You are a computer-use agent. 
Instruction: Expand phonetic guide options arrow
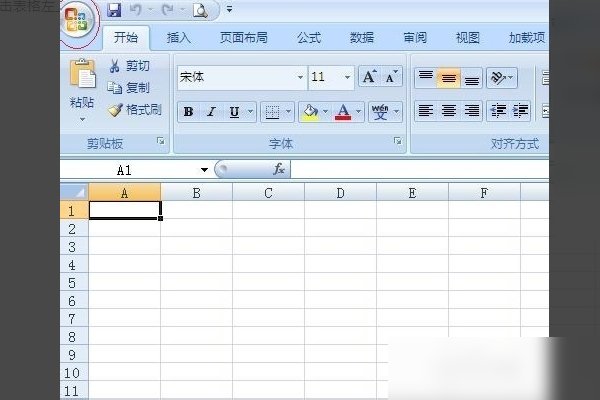tap(396, 112)
